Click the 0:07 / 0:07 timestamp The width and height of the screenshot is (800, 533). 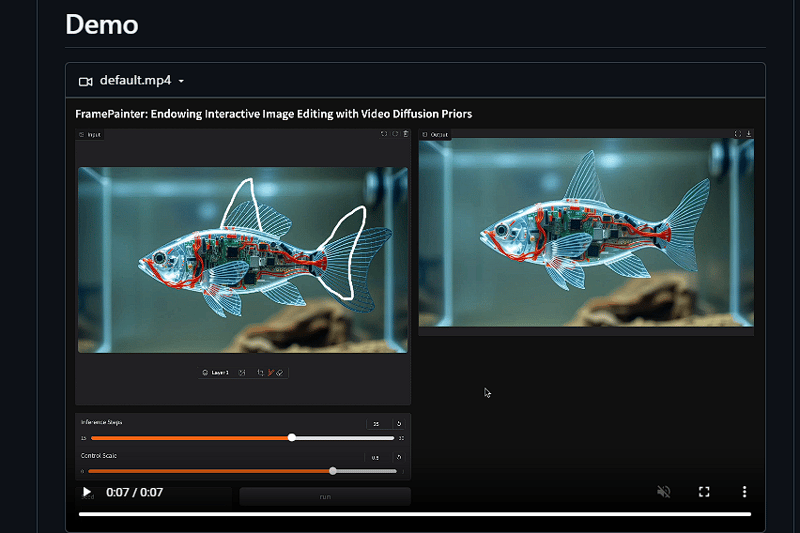pyautogui.click(x=134, y=492)
